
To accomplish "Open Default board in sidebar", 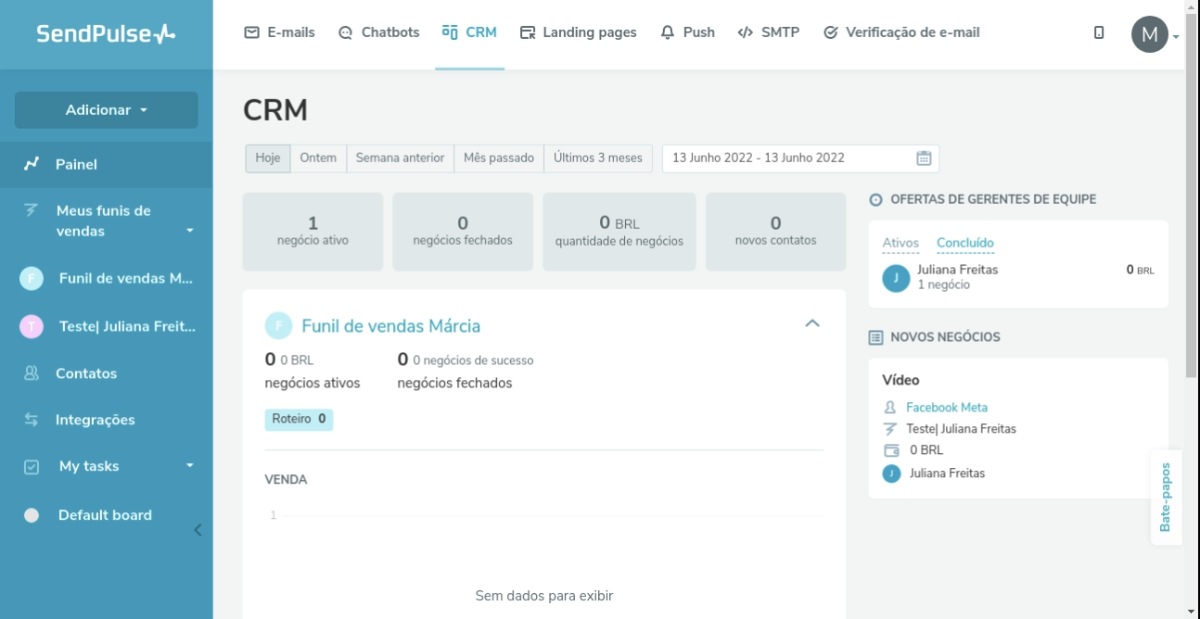I will (106, 515).
